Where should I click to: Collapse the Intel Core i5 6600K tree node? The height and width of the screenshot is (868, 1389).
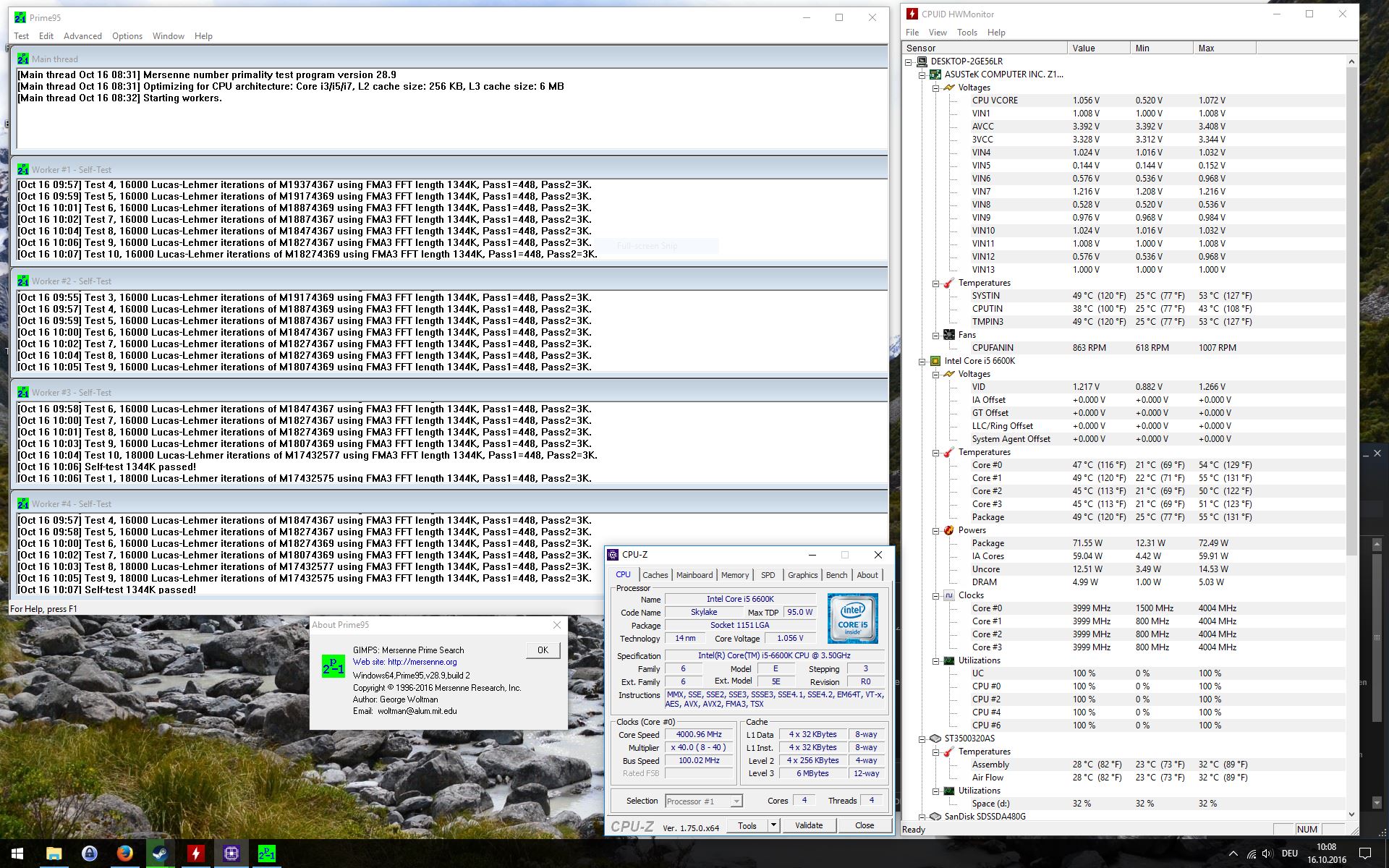pos(922,361)
